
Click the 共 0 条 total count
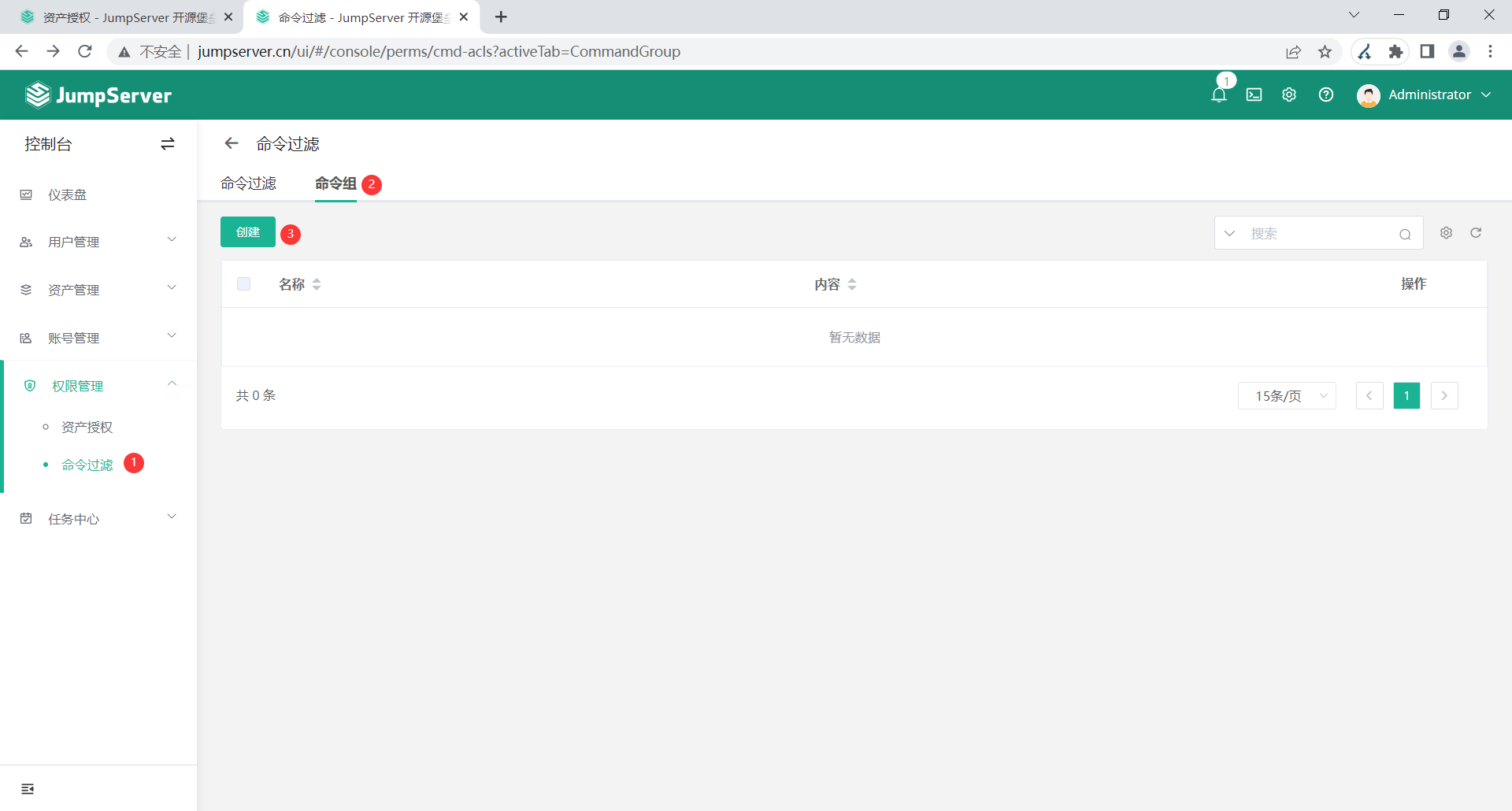(256, 395)
